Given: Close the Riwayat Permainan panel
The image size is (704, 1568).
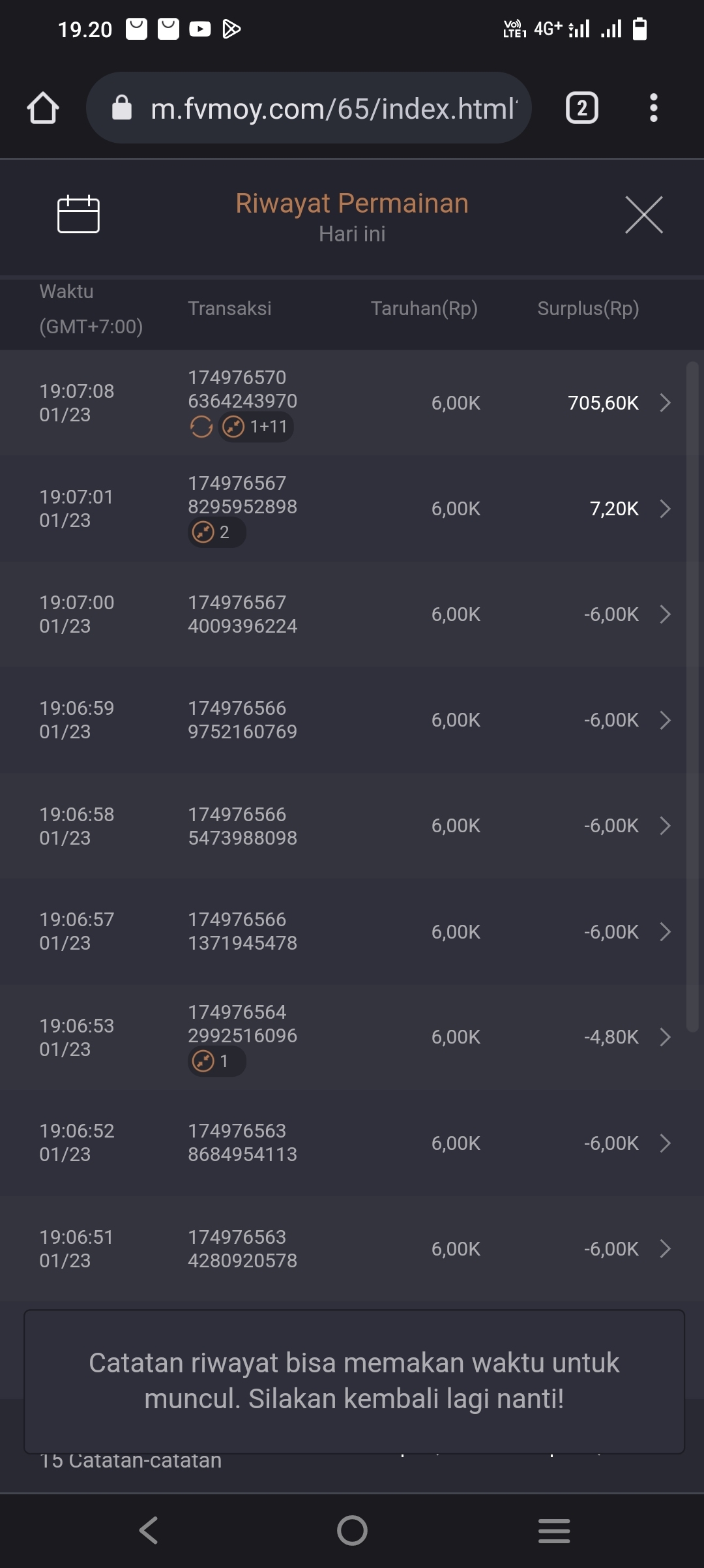Looking at the screenshot, I should coord(643,215).
